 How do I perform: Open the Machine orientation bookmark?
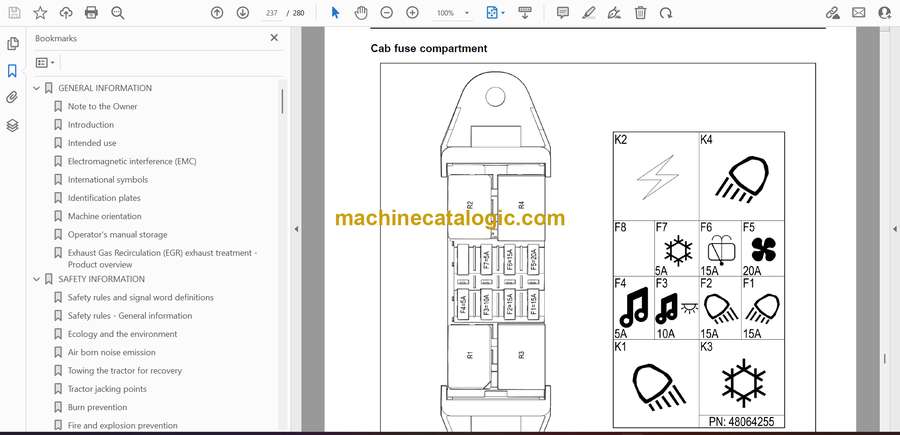click(x=104, y=216)
